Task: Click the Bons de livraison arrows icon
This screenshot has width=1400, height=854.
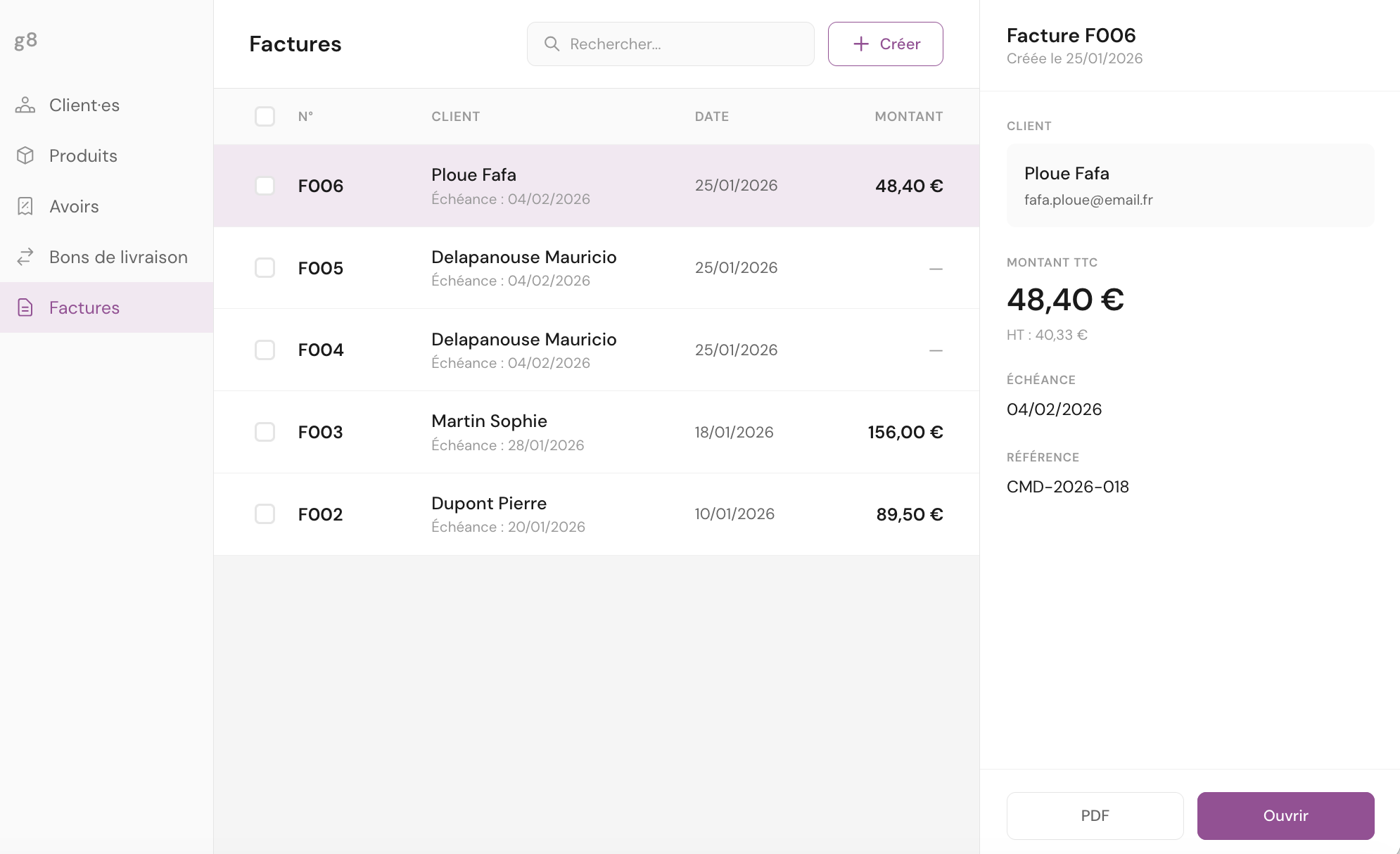Action: coord(25,257)
